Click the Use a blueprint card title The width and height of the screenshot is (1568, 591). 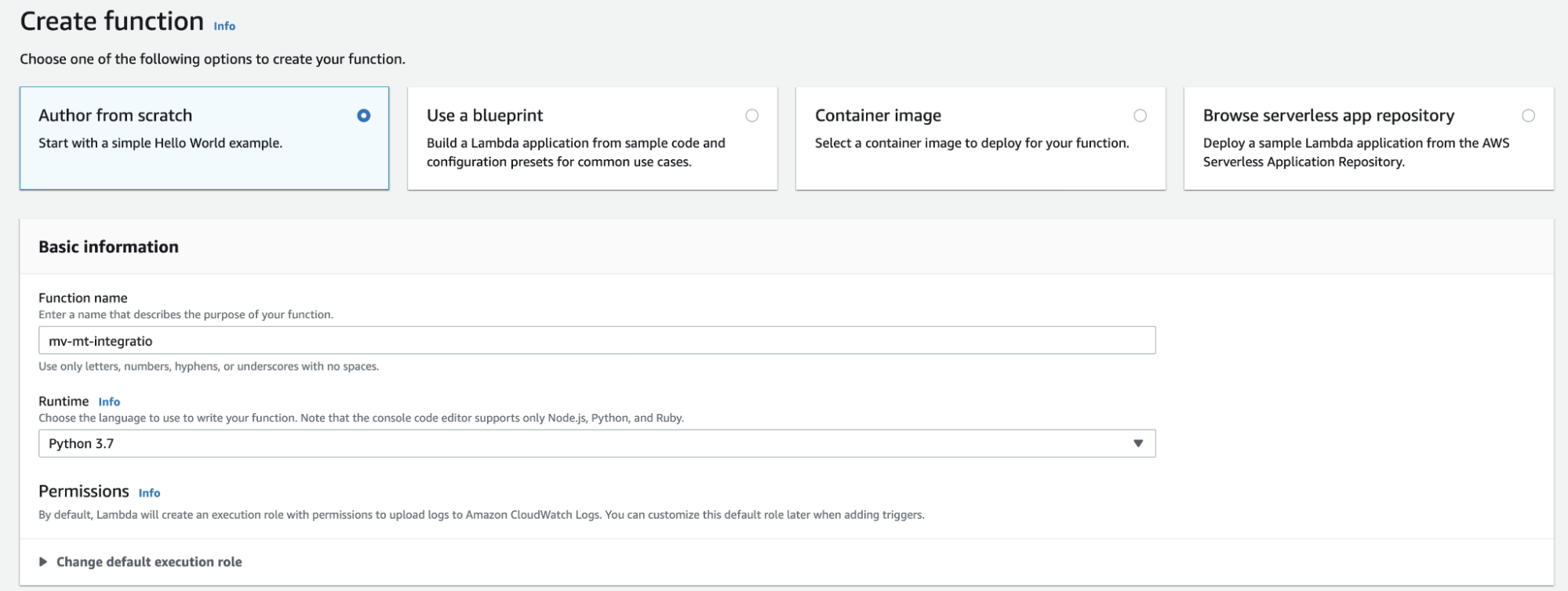[485, 116]
